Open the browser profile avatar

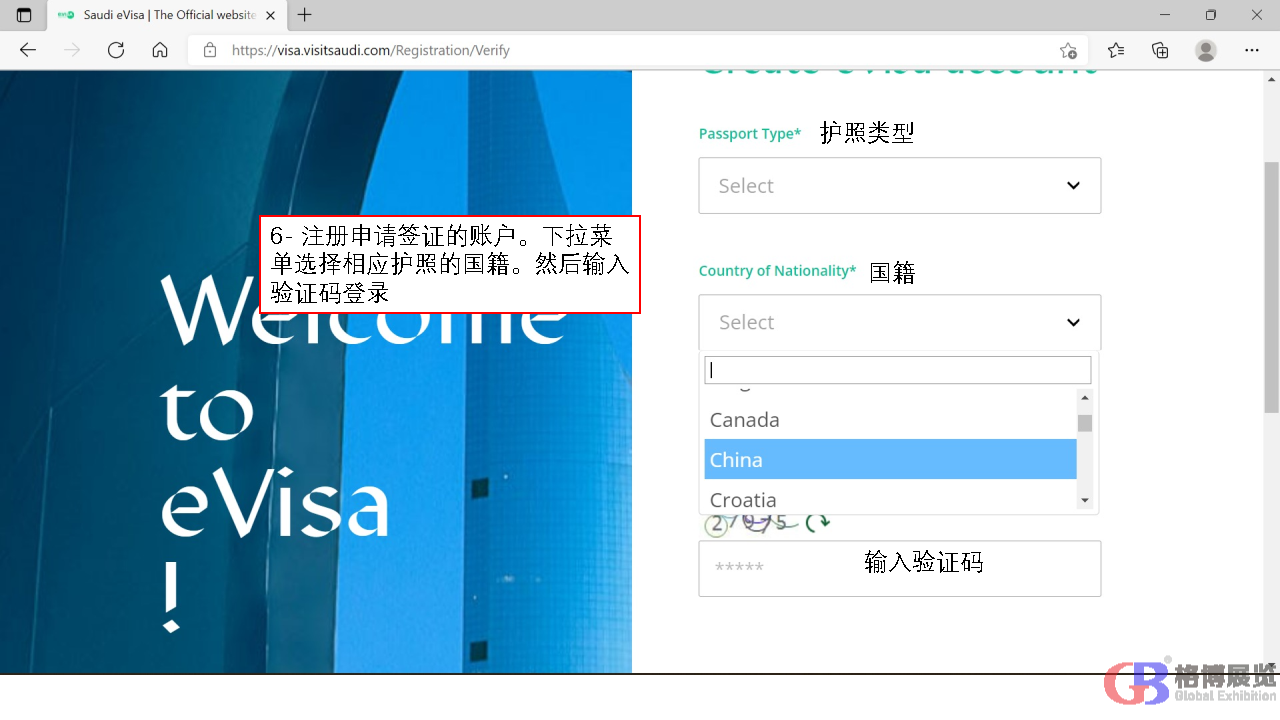pyautogui.click(x=1206, y=50)
